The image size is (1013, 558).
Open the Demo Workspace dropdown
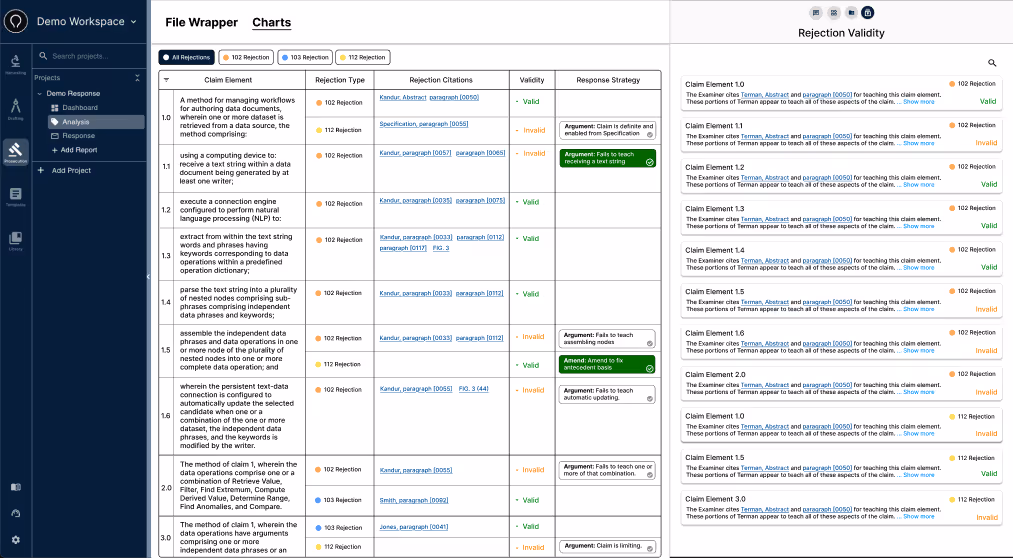tap(87, 21)
